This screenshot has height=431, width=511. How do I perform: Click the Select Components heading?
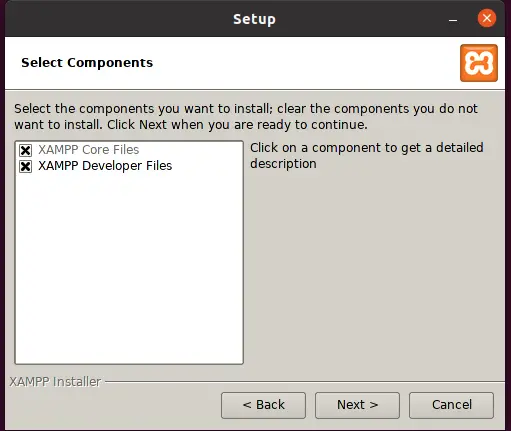tap(87, 63)
